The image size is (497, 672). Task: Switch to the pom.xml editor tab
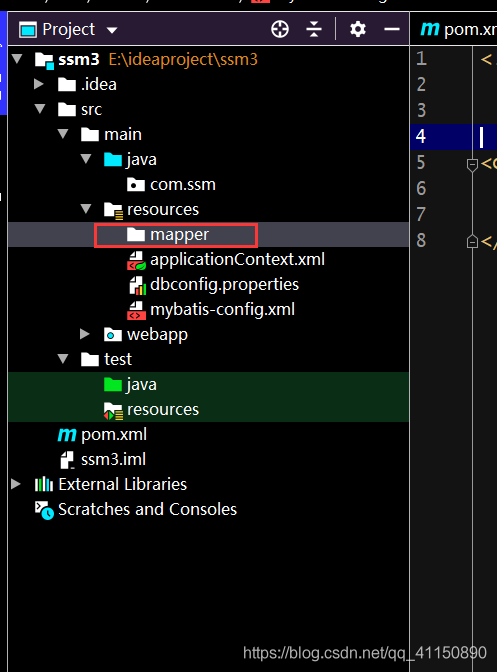click(x=458, y=29)
